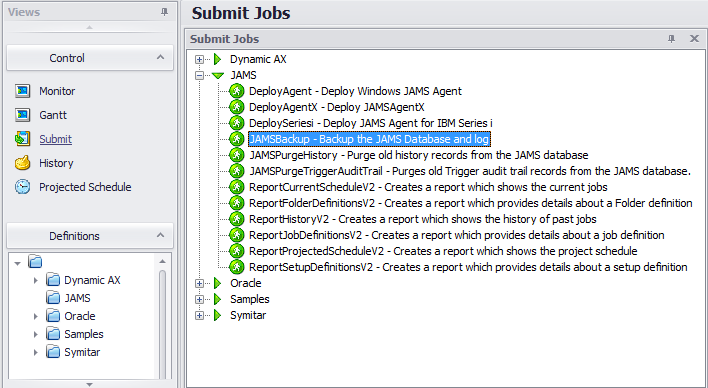This screenshot has height=388, width=708.
Task: Click the JAMSPurgeHistory green job icon
Action: (x=237, y=155)
